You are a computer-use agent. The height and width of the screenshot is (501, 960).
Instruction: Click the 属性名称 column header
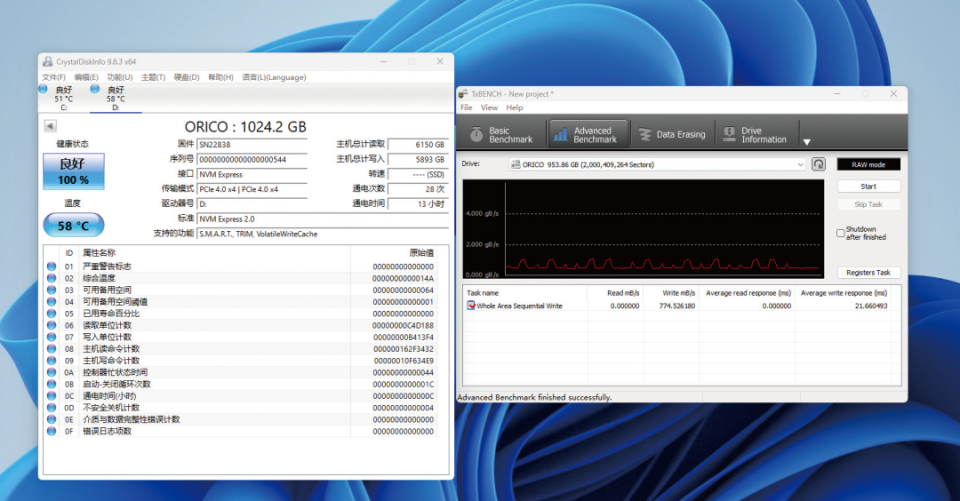tap(99, 253)
